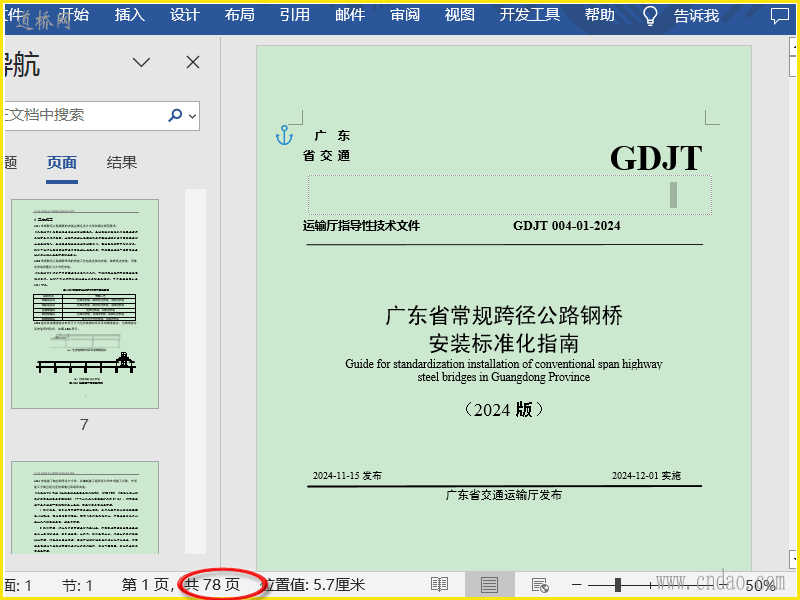Open the 插入 ribbon tab
Viewport: 800px width, 600px height.
130,15
